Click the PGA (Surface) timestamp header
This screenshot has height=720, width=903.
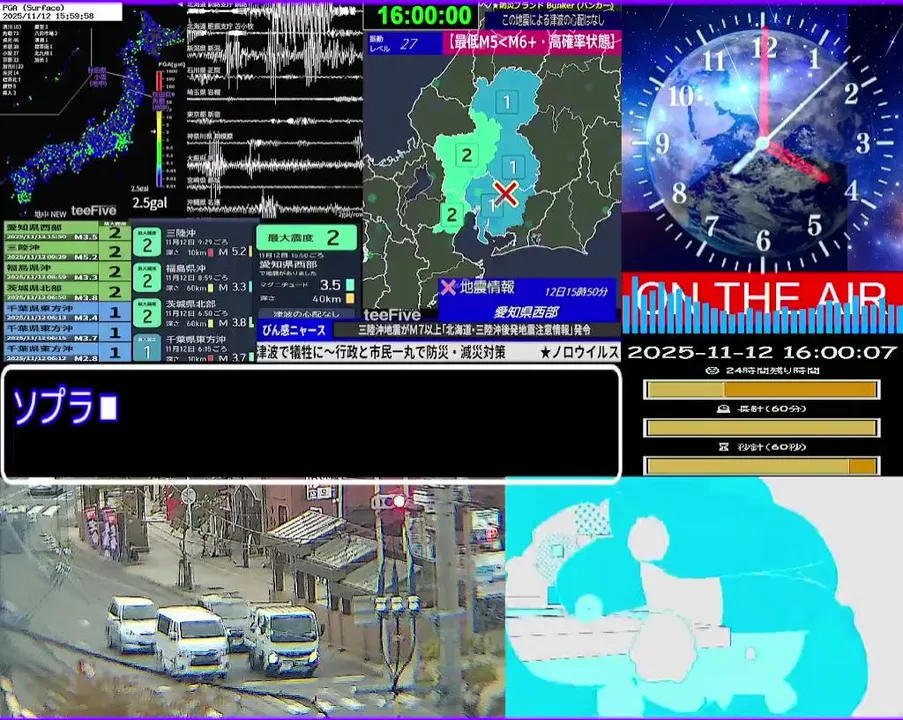(61, 12)
